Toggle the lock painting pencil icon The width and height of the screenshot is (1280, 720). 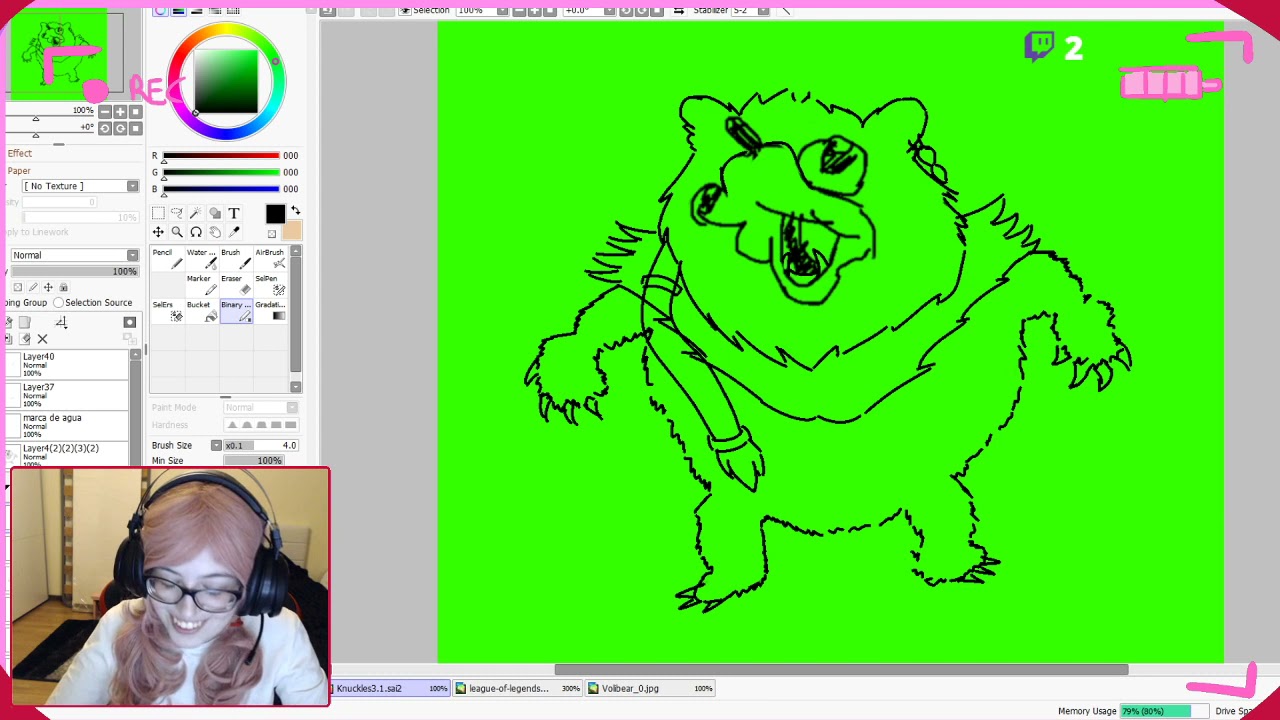[33, 288]
